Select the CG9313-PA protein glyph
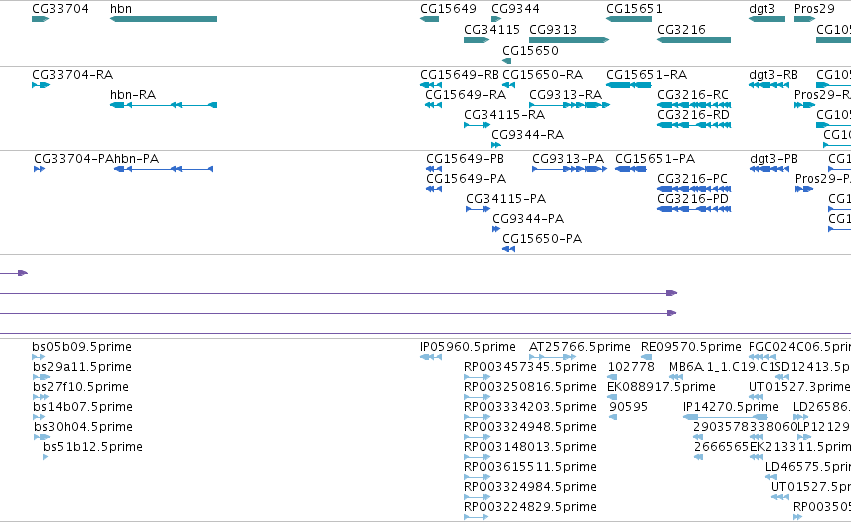851x522 pixels. click(569, 169)
